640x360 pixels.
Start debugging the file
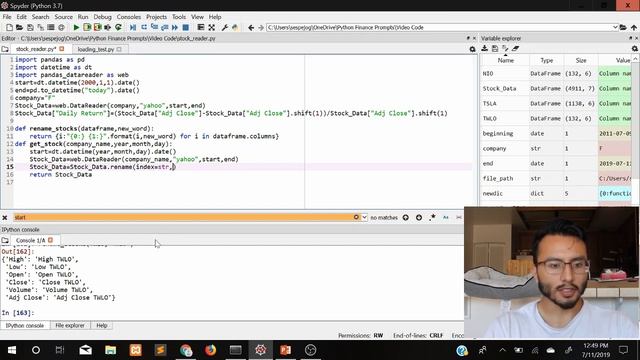(x=133, y=27)
